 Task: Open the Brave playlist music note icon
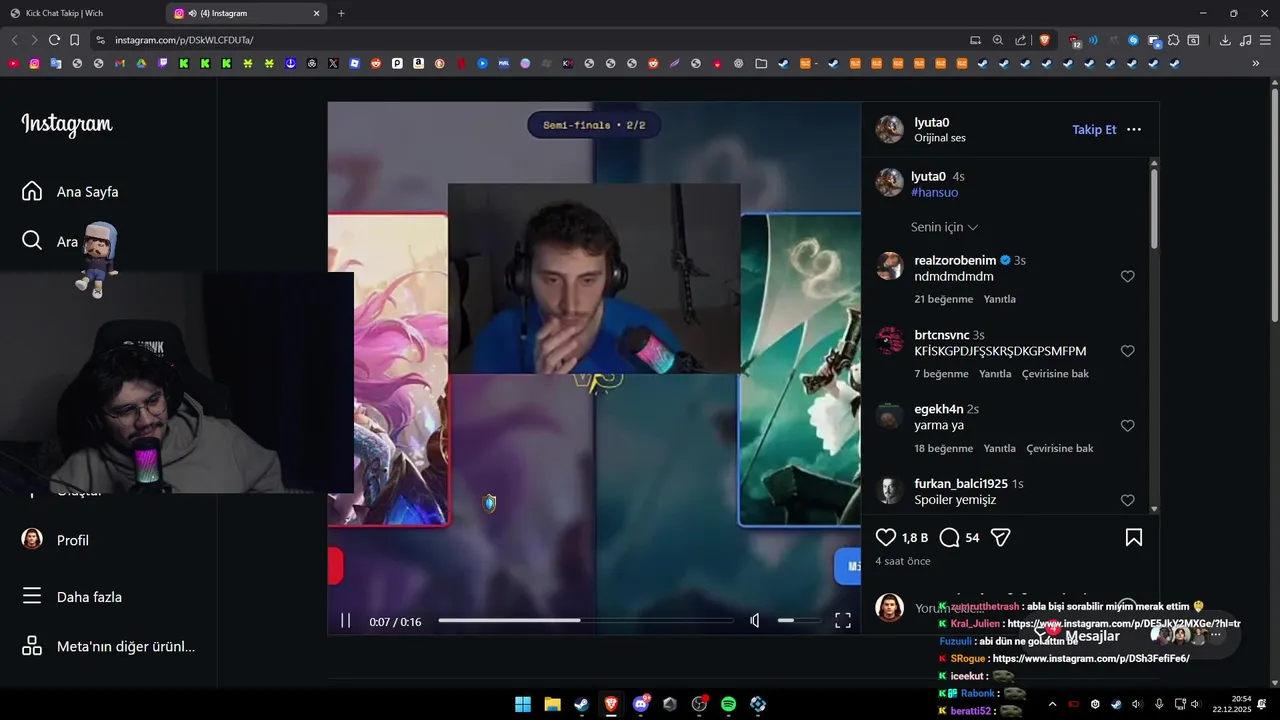(1245, 40)
